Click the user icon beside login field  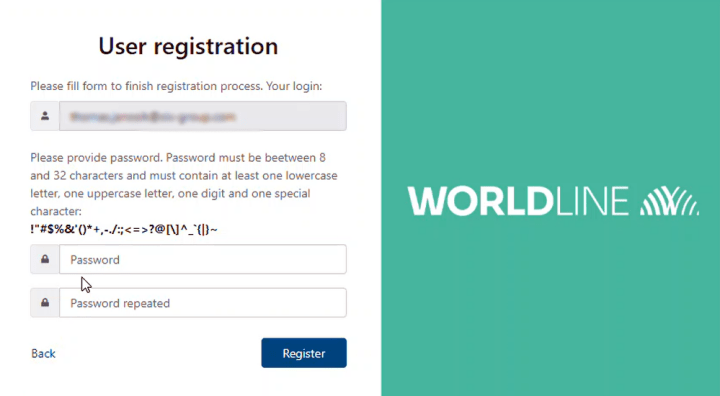[45, 116]
